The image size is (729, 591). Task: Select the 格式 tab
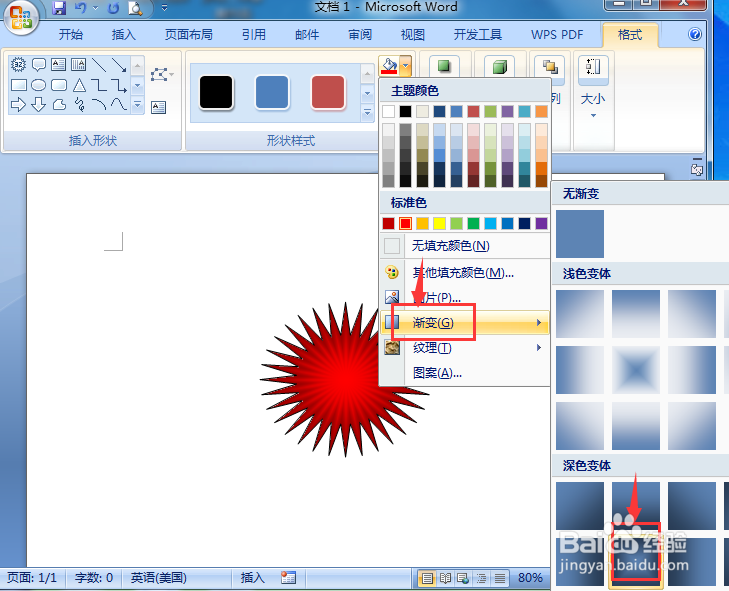[630, 34]
